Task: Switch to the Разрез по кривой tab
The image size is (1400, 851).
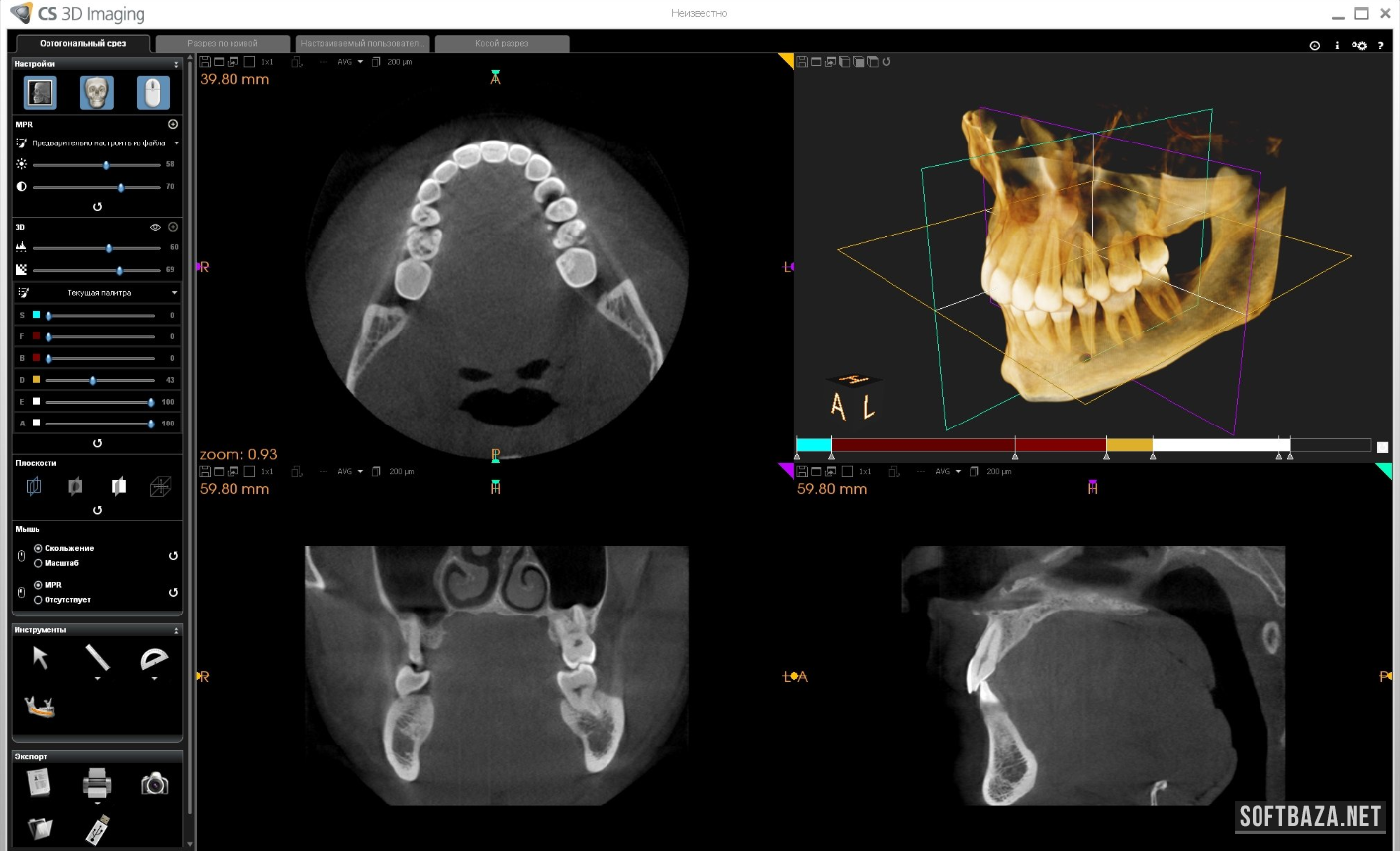Action: pyautogui.click(x=223, y=44)
